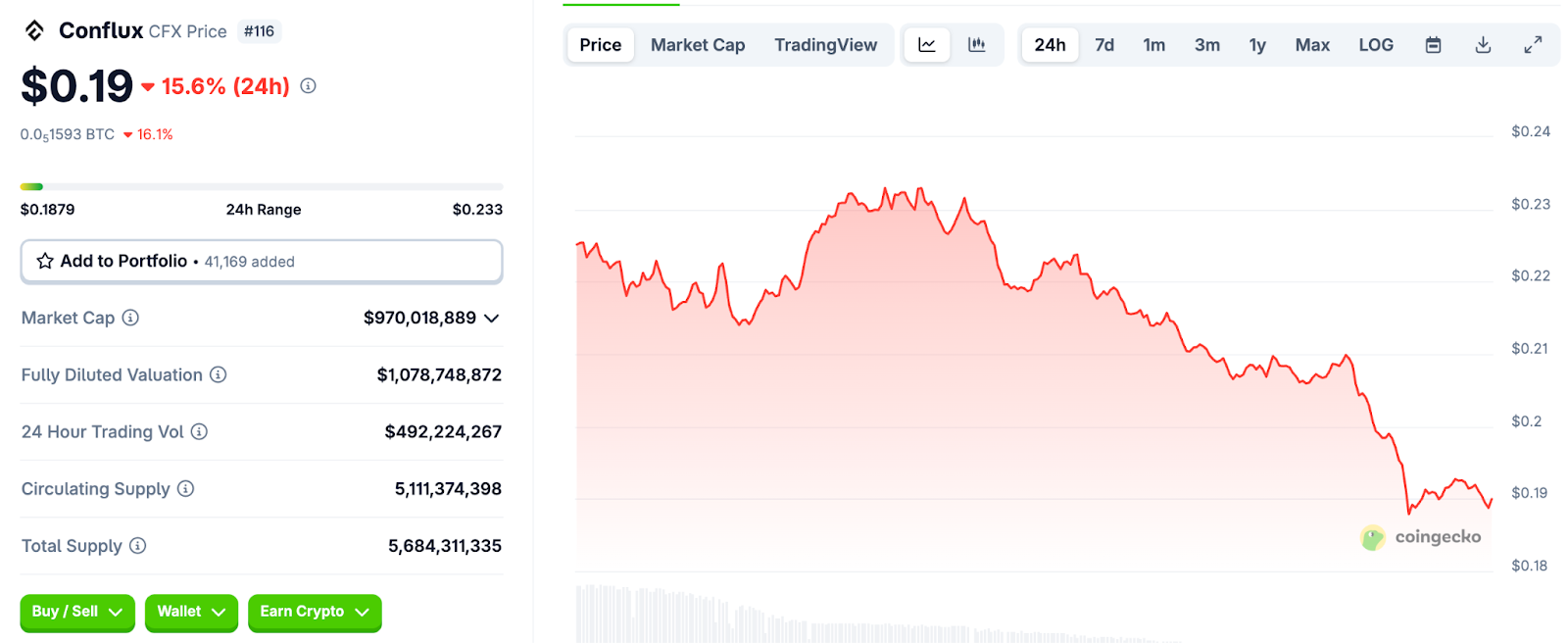Expand the Market Cap value chevron
1568x643 pixels.
coord(492,319)
